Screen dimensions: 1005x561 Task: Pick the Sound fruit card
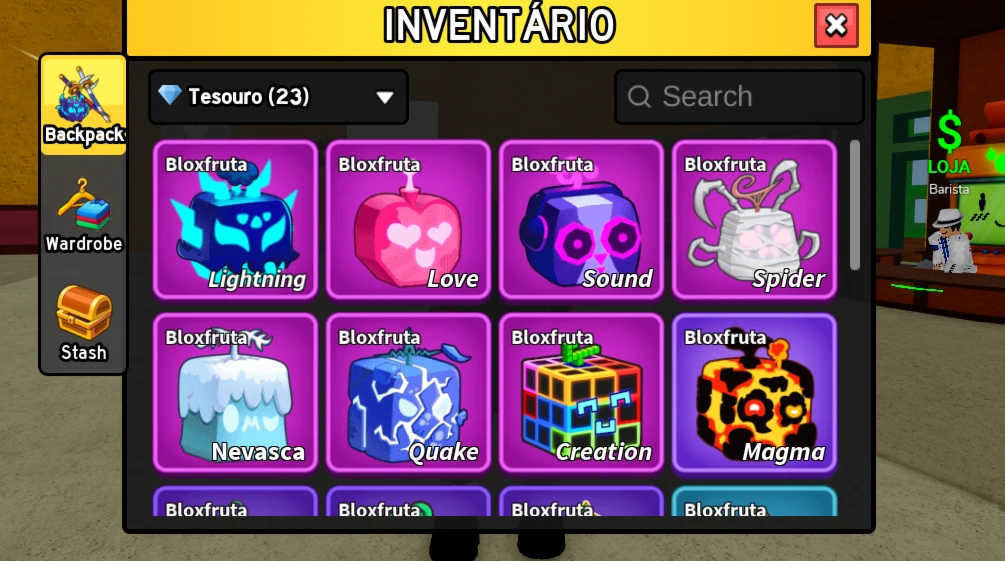[x=581, y=220]
